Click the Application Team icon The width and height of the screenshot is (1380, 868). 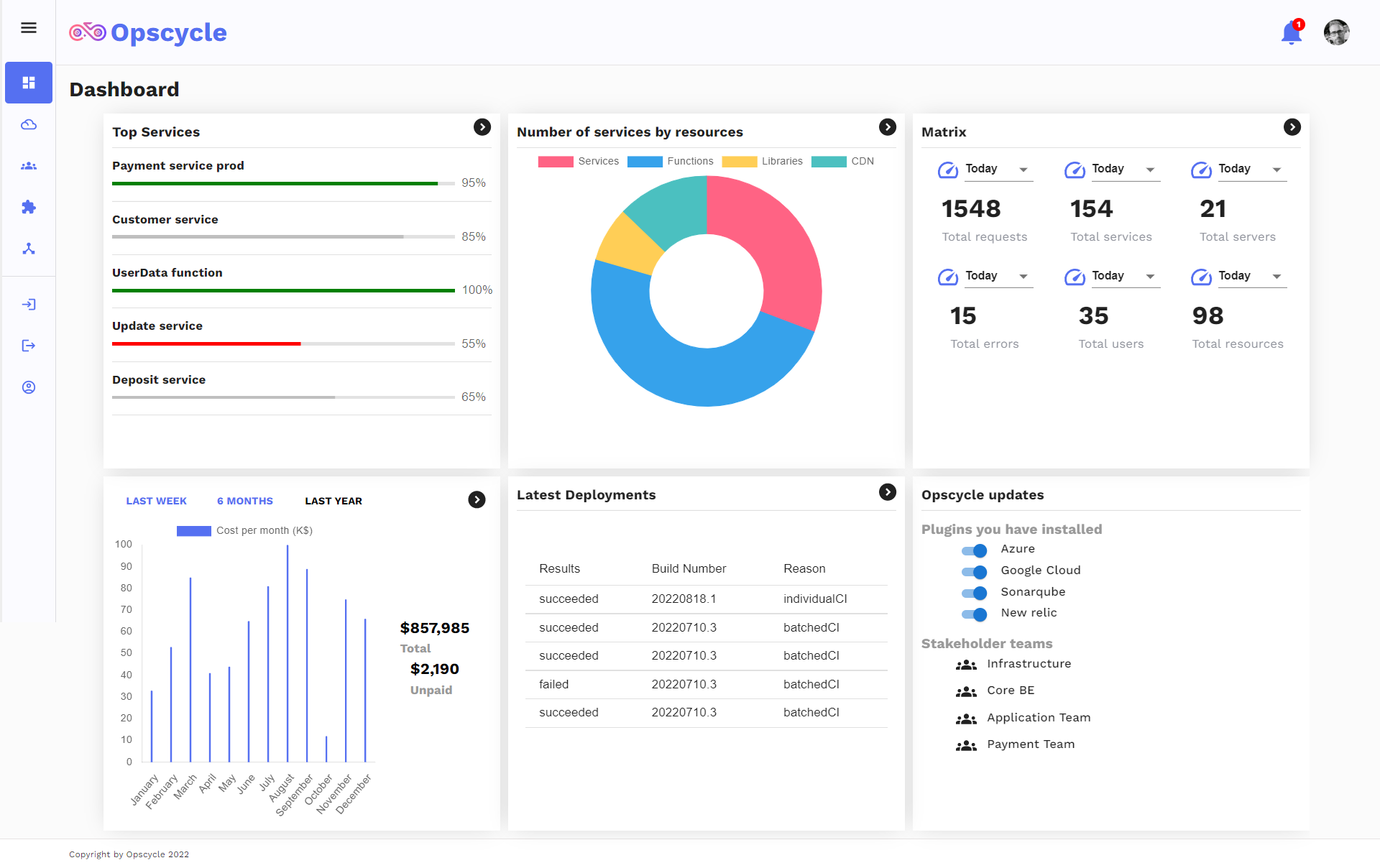pyautogui.click(x=966, y=719)
